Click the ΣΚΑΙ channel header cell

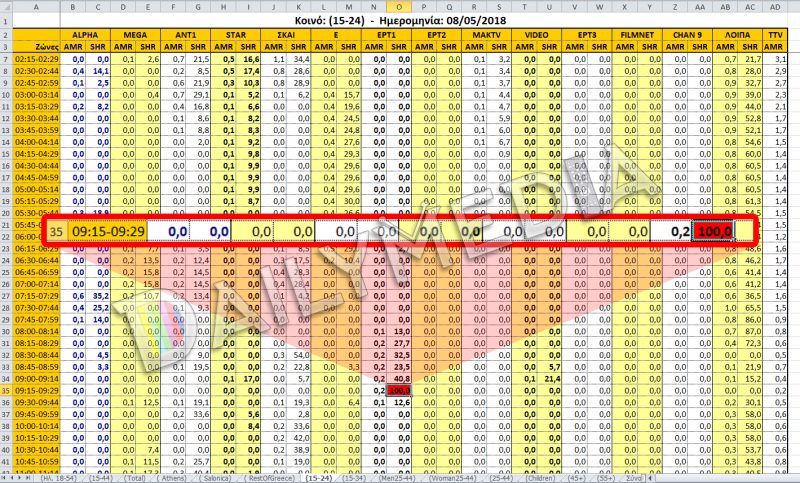(286, 35)
